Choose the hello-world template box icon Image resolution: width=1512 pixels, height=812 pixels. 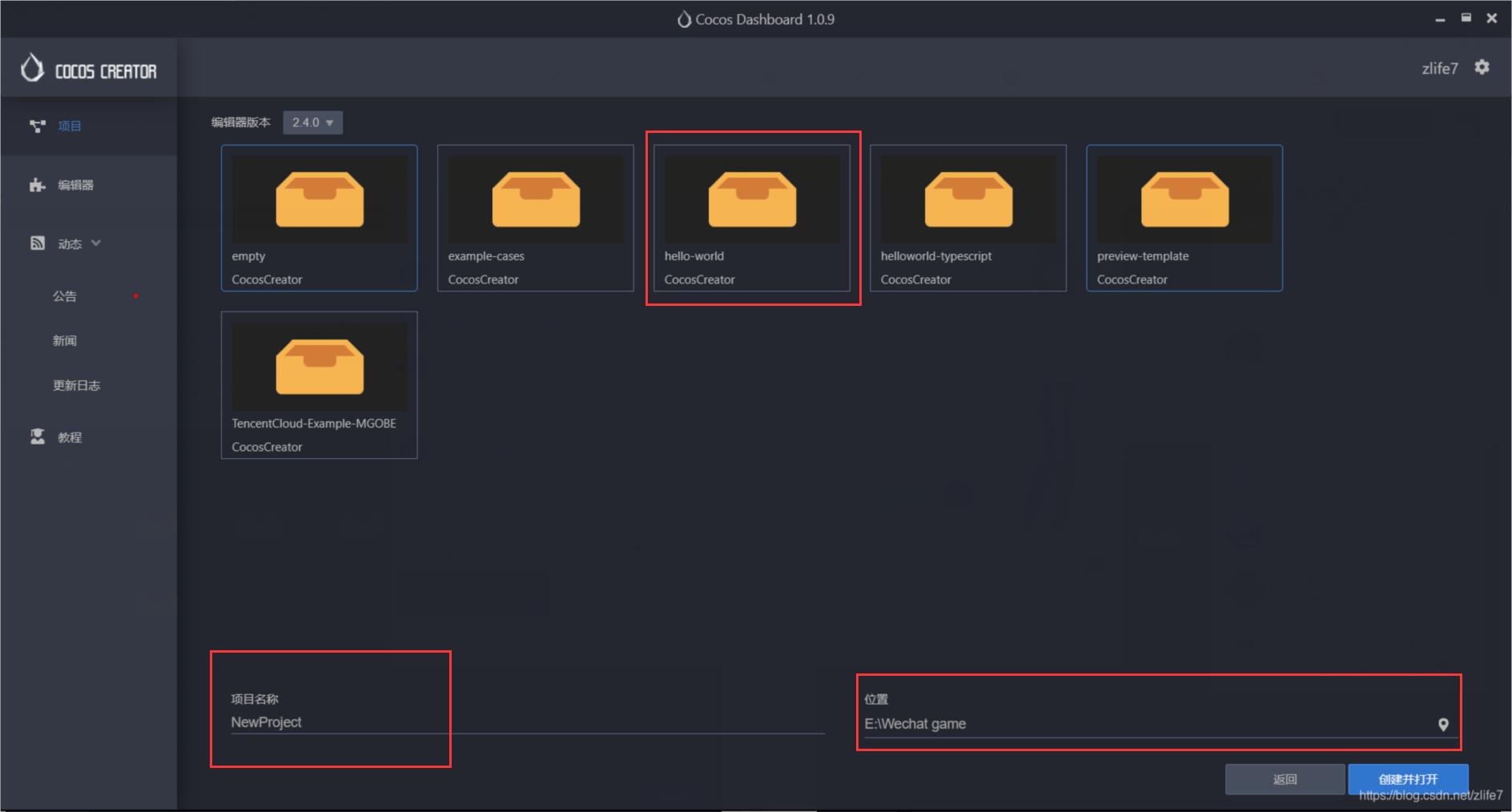pyautogui.click(x=752, y=199)
